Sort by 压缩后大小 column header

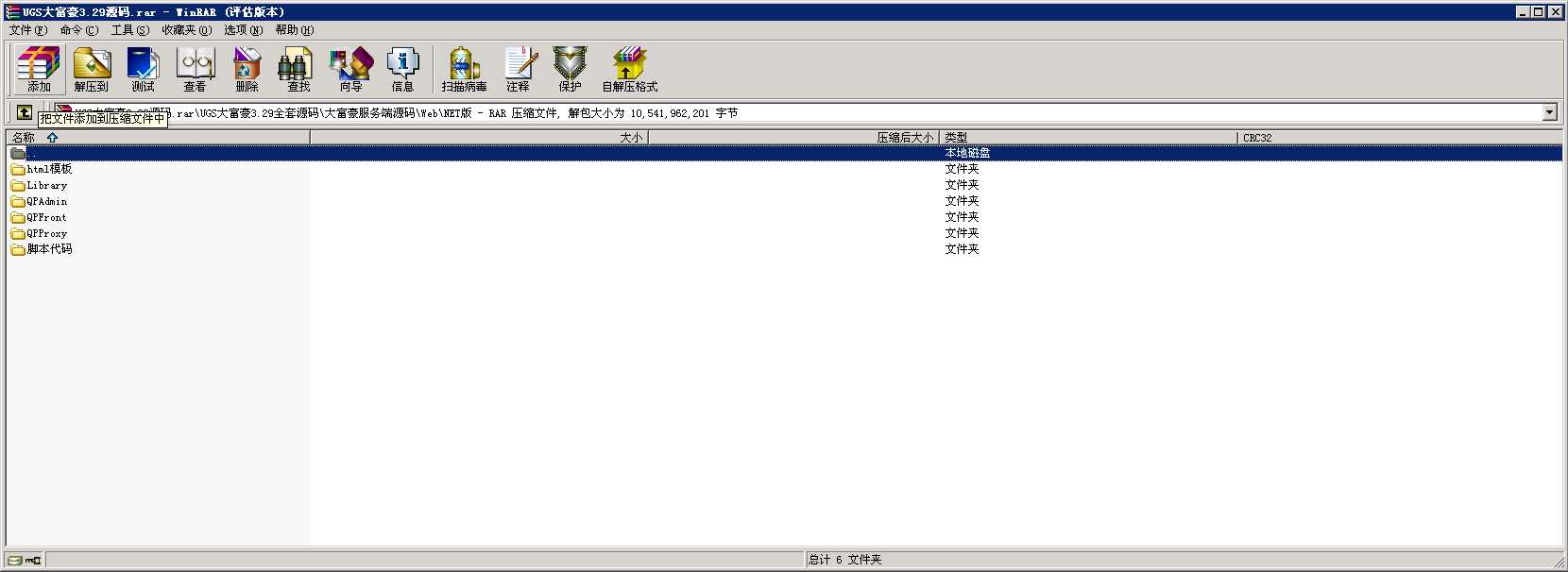pyautogui.click(x=793, y=138)
